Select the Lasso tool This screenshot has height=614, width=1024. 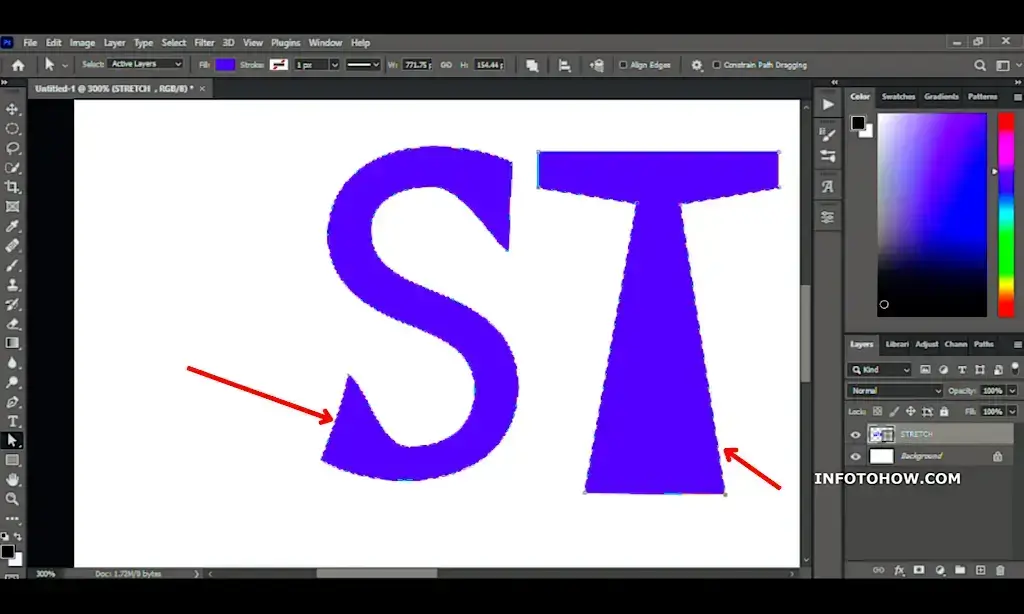click(x=12, y=148)
